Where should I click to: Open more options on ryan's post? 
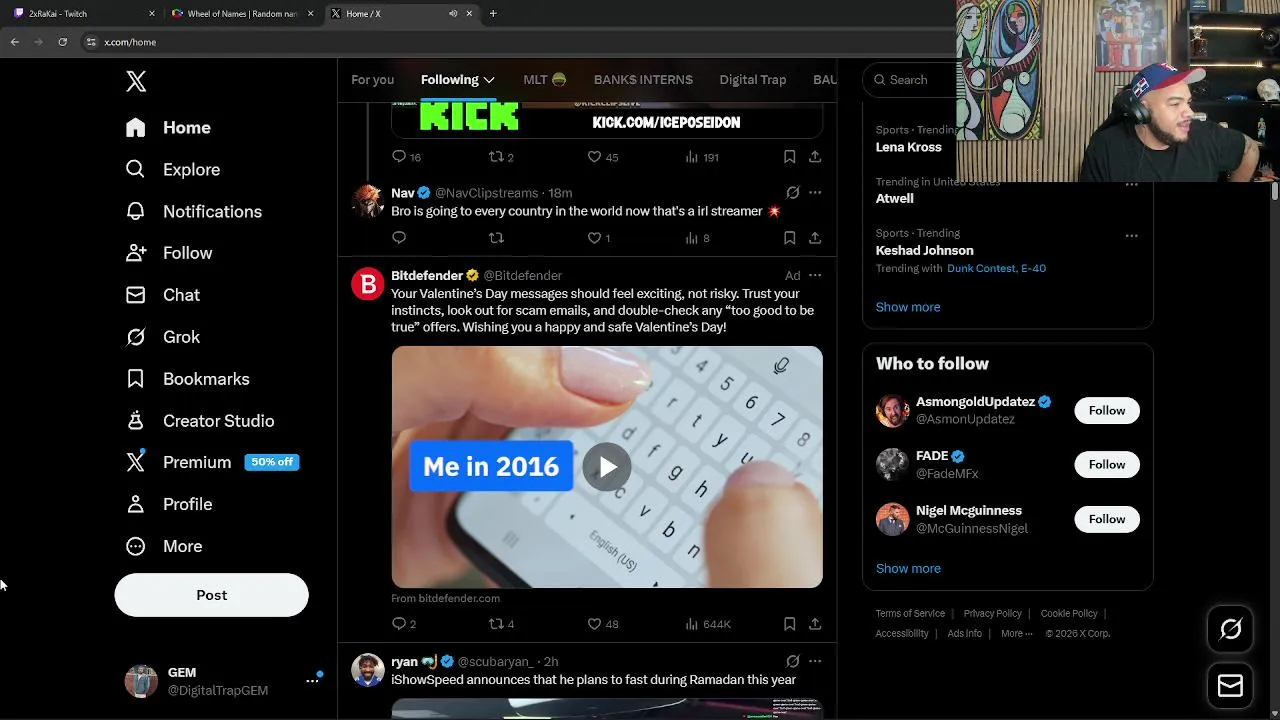tap(815, 662)
